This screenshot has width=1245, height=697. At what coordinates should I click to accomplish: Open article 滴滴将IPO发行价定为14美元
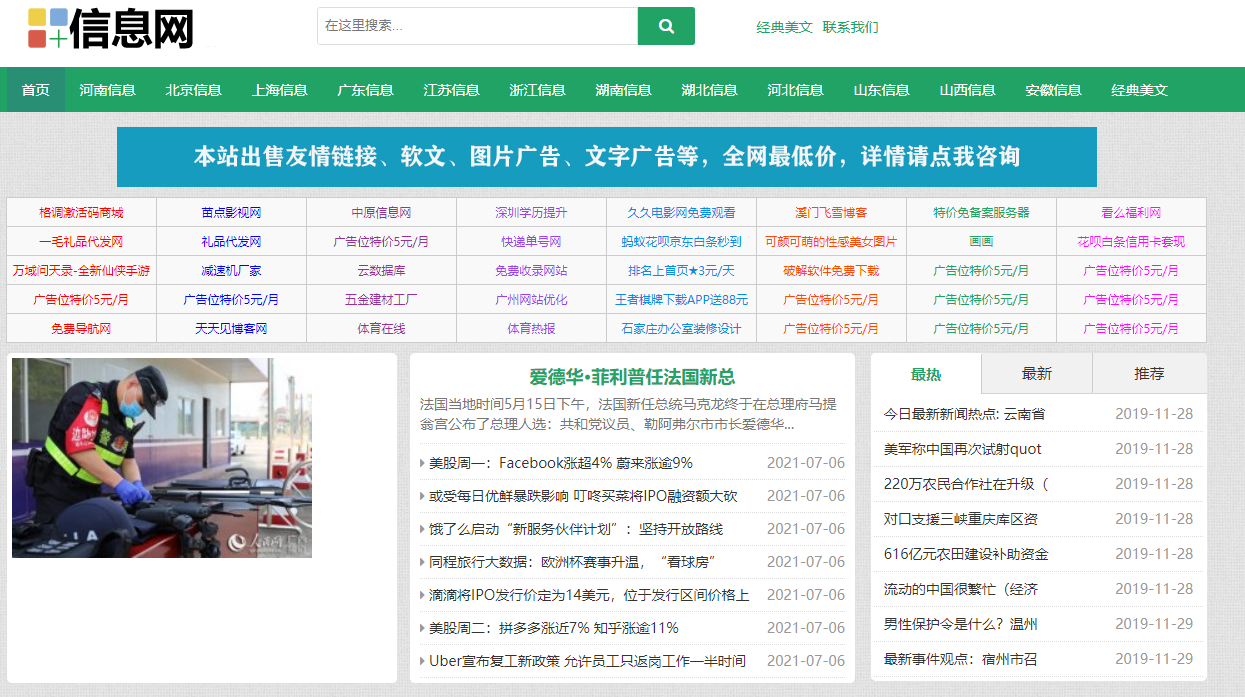(589, 595)
